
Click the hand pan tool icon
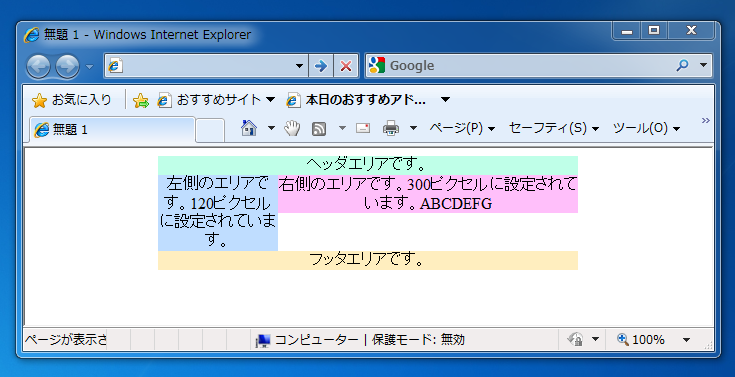click(x=292, y=128)
